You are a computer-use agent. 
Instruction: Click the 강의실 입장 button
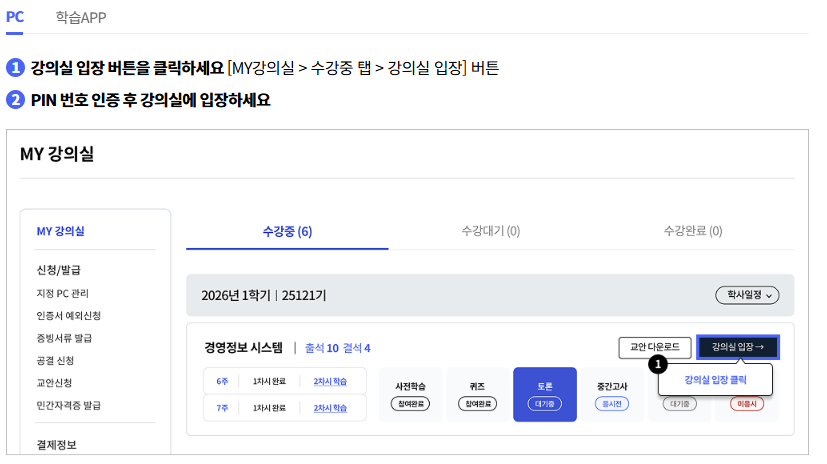tap(737, 347)
